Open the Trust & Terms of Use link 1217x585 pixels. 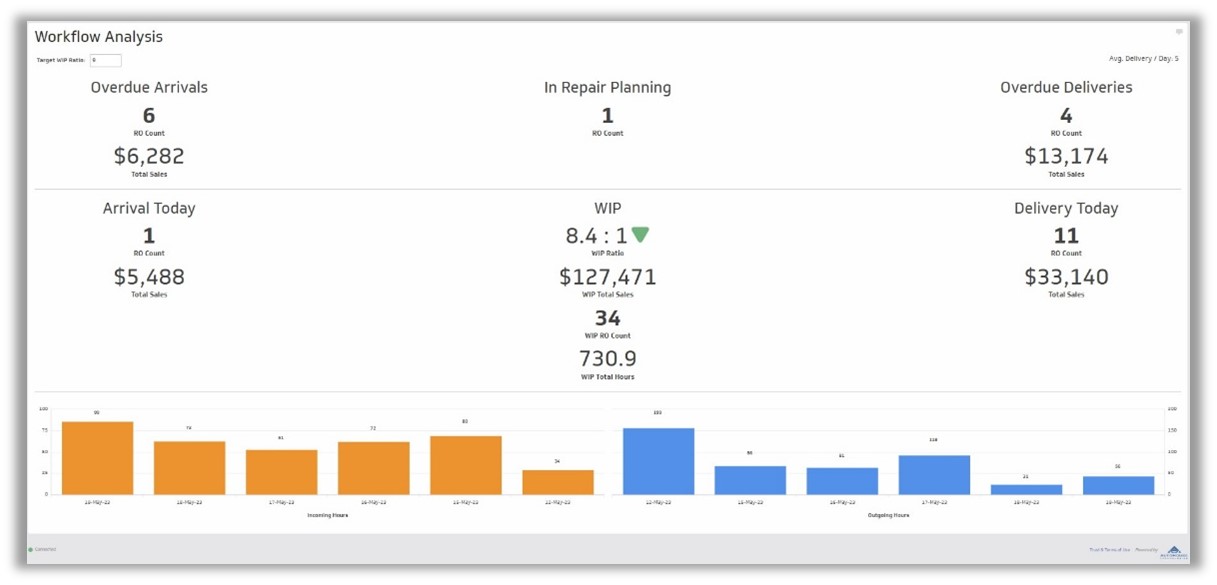[x=1109, y=550]
